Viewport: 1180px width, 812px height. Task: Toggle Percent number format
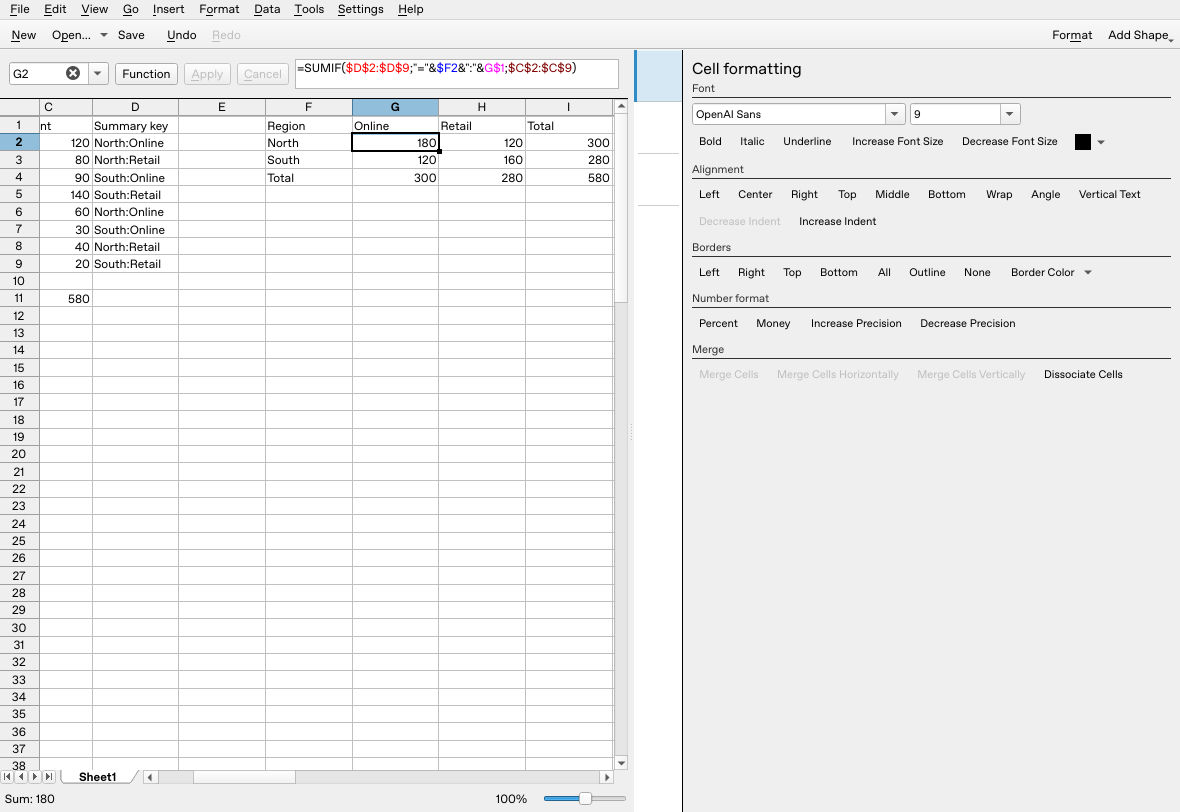pos(718,324)
